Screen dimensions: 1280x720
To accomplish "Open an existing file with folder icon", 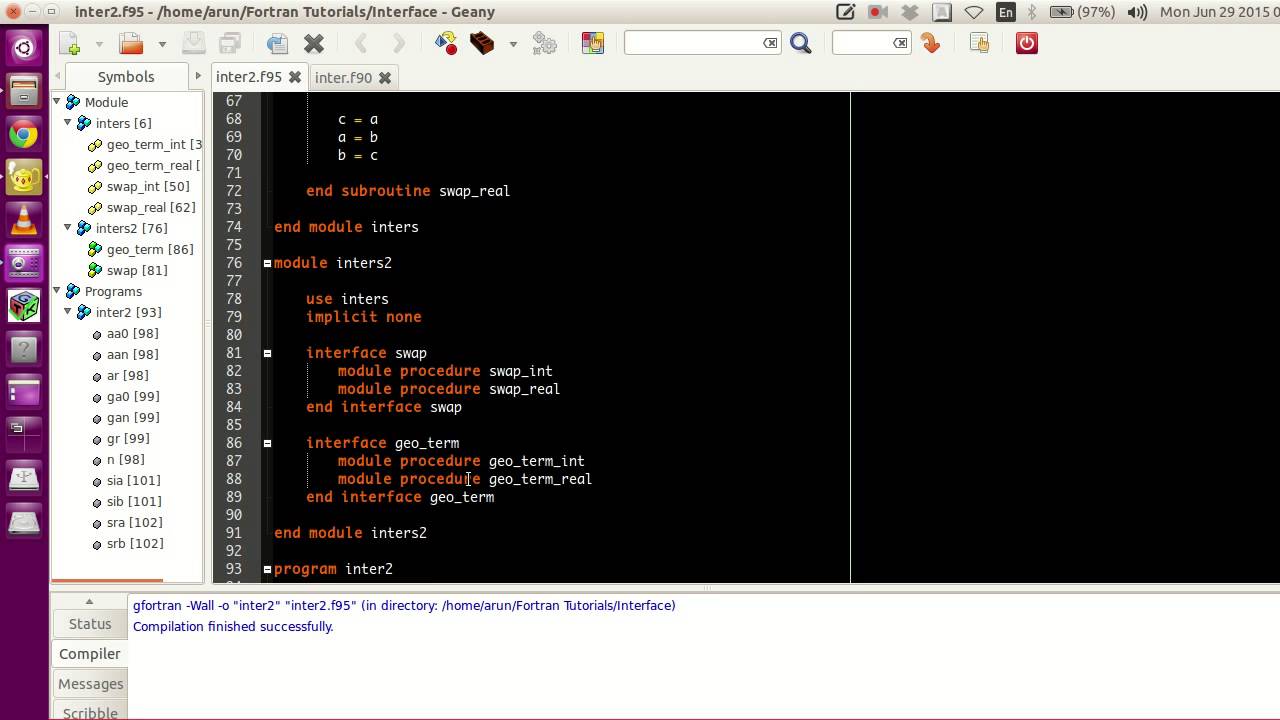I will [x=131, y=43].
